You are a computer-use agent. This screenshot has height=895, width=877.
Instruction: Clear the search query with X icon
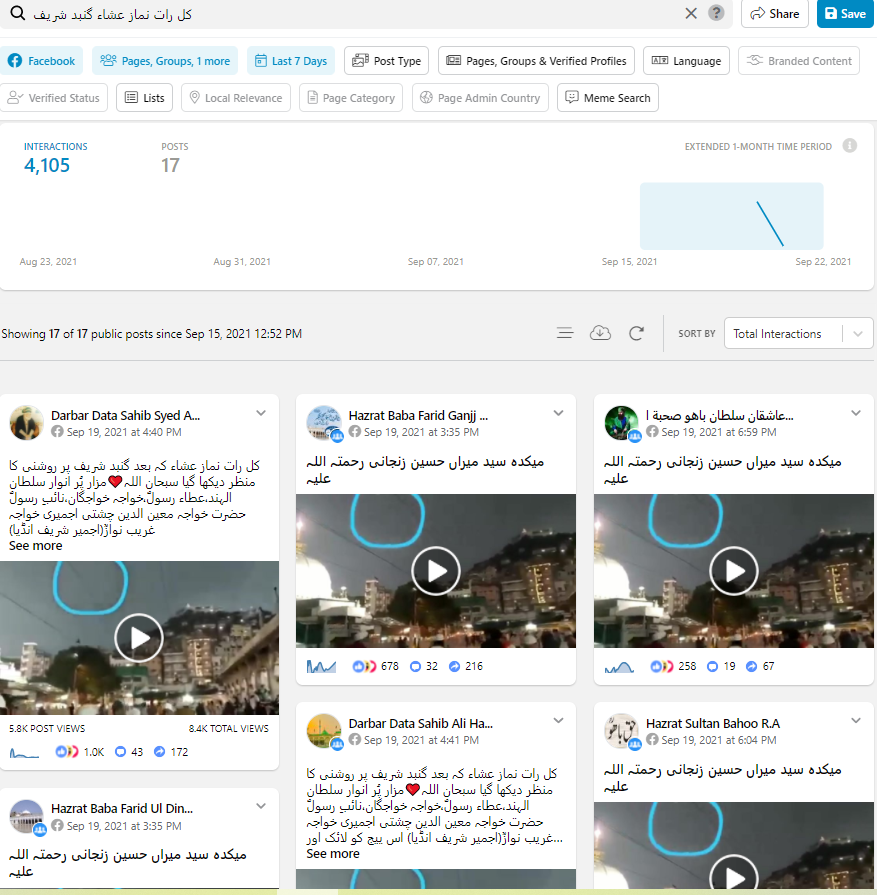pyautogui.click(x=691, y=13)
